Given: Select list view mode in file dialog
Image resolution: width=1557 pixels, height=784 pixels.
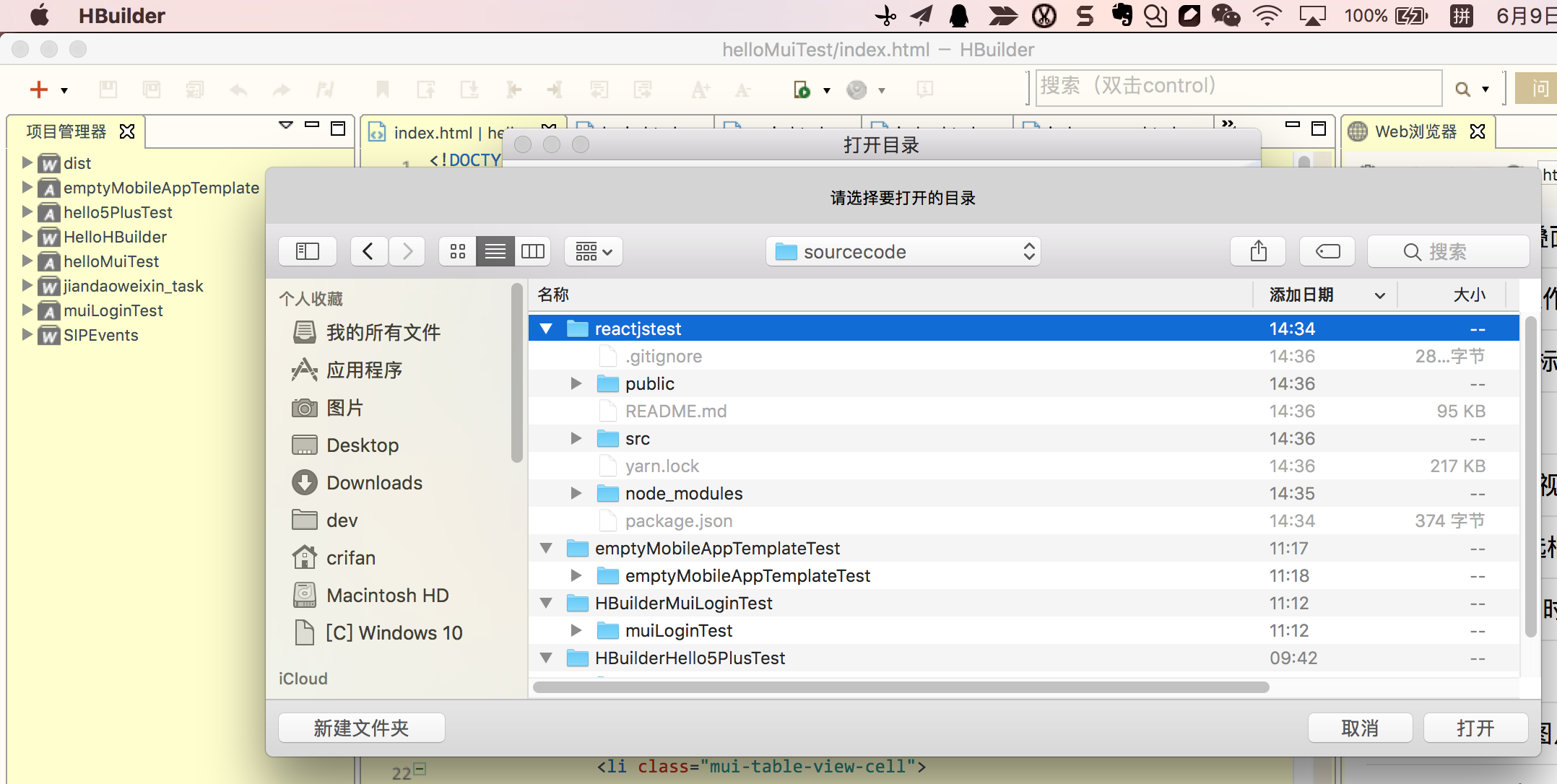Looking at the screenshot, I should 495,251.
